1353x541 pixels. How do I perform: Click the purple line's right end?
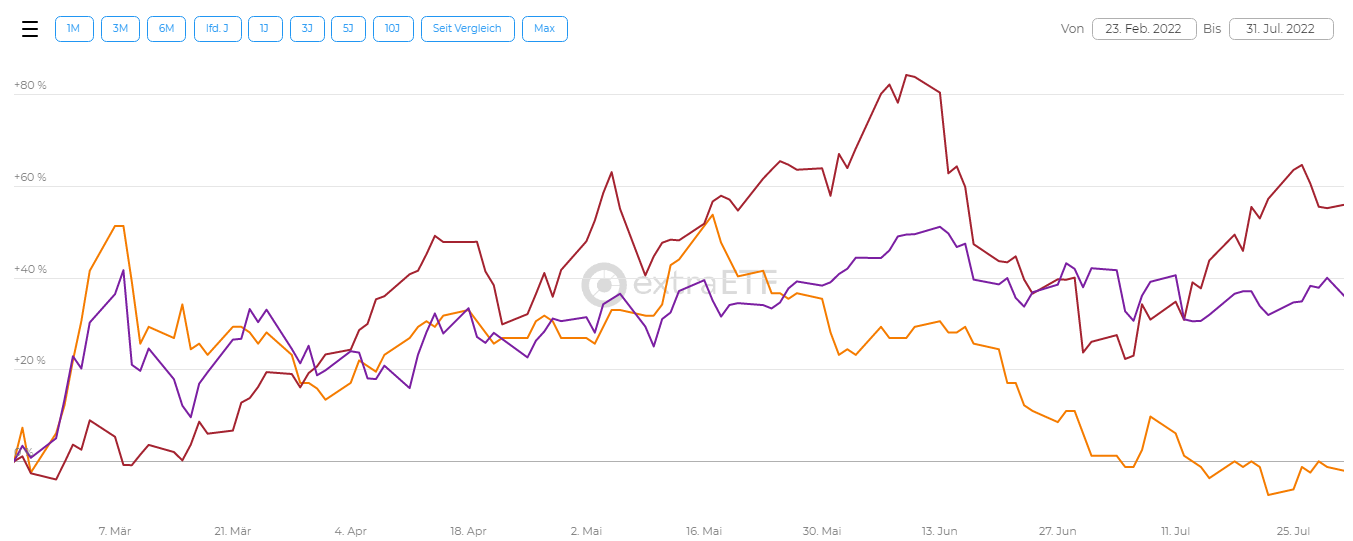(x=1343, y=295)
